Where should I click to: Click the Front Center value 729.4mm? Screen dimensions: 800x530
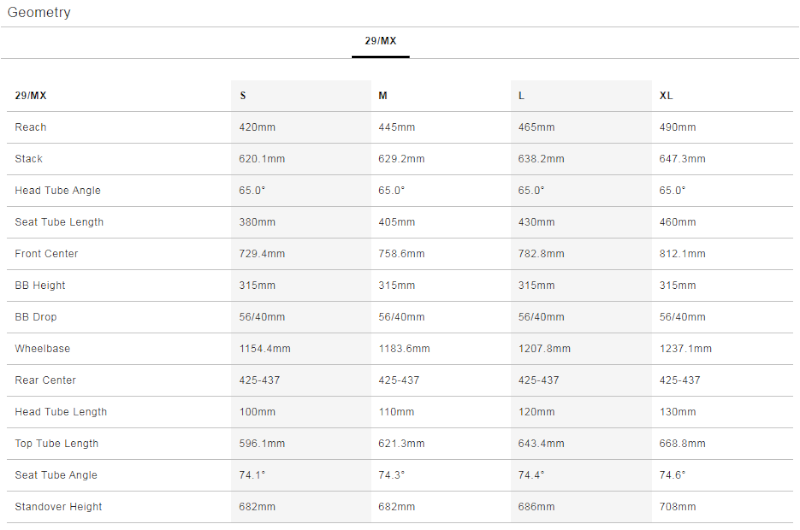click(x=262, y=254)
